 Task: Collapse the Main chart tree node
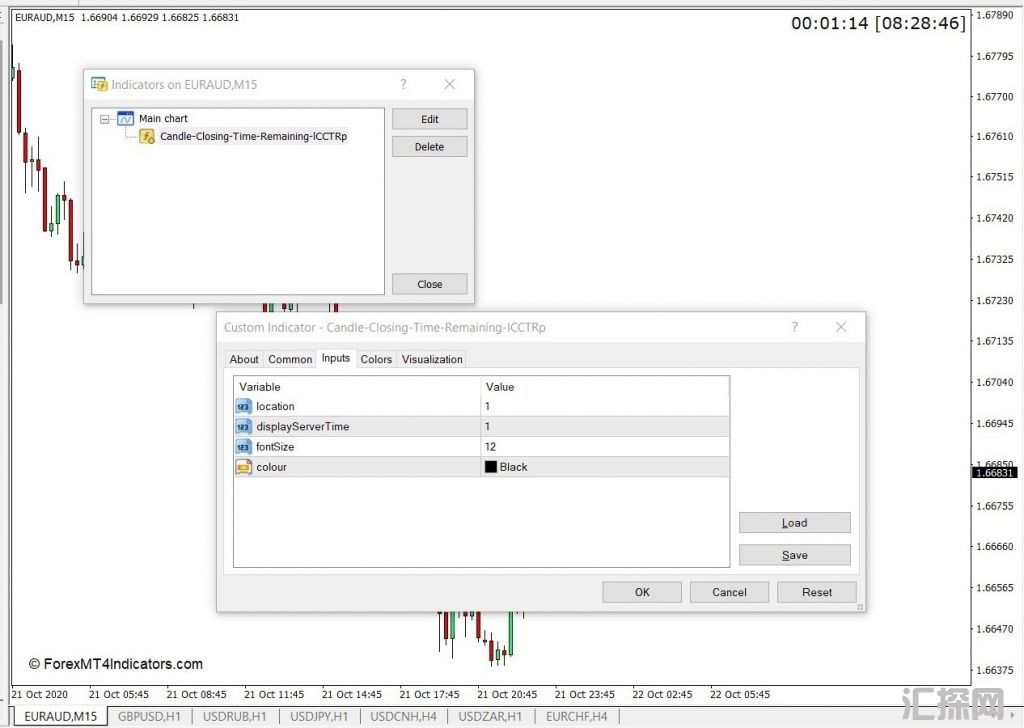[x=105, y=119]
